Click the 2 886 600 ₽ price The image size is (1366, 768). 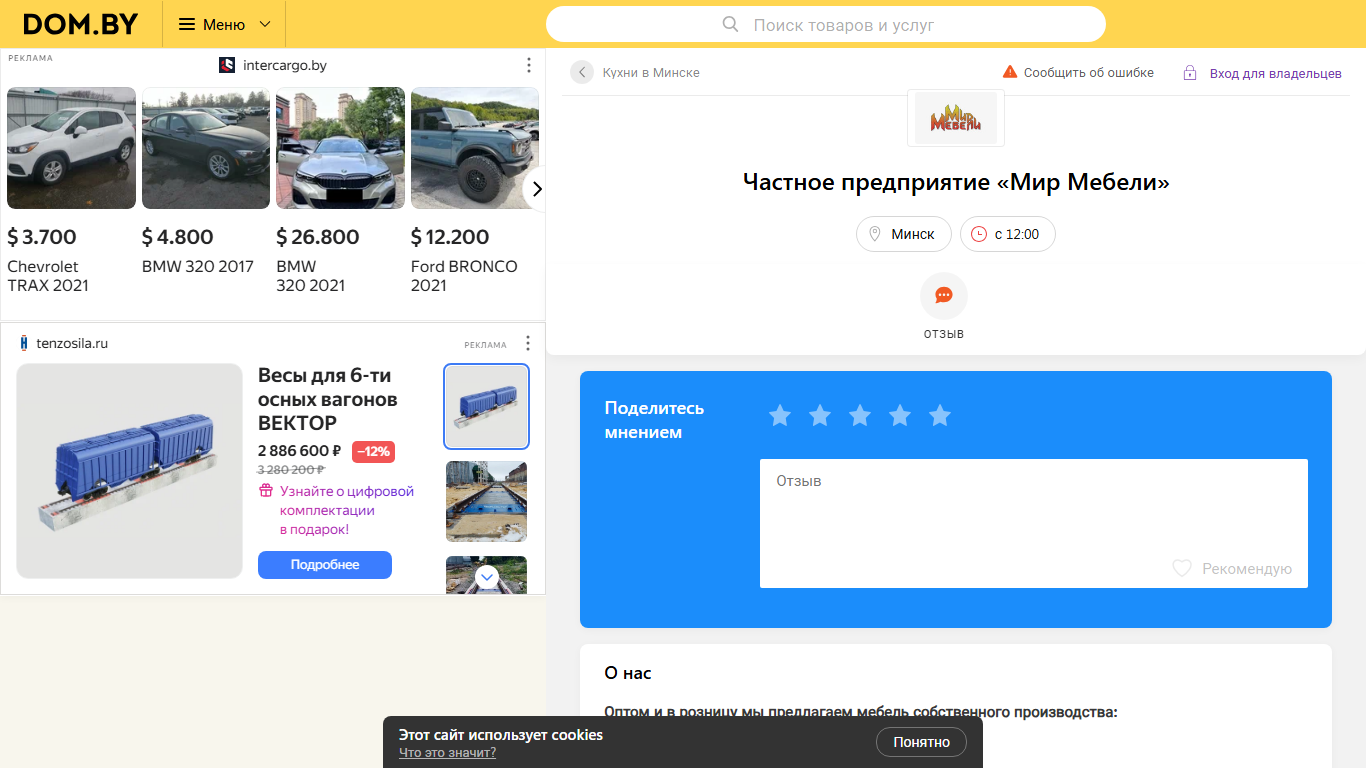tap(300, 451)
